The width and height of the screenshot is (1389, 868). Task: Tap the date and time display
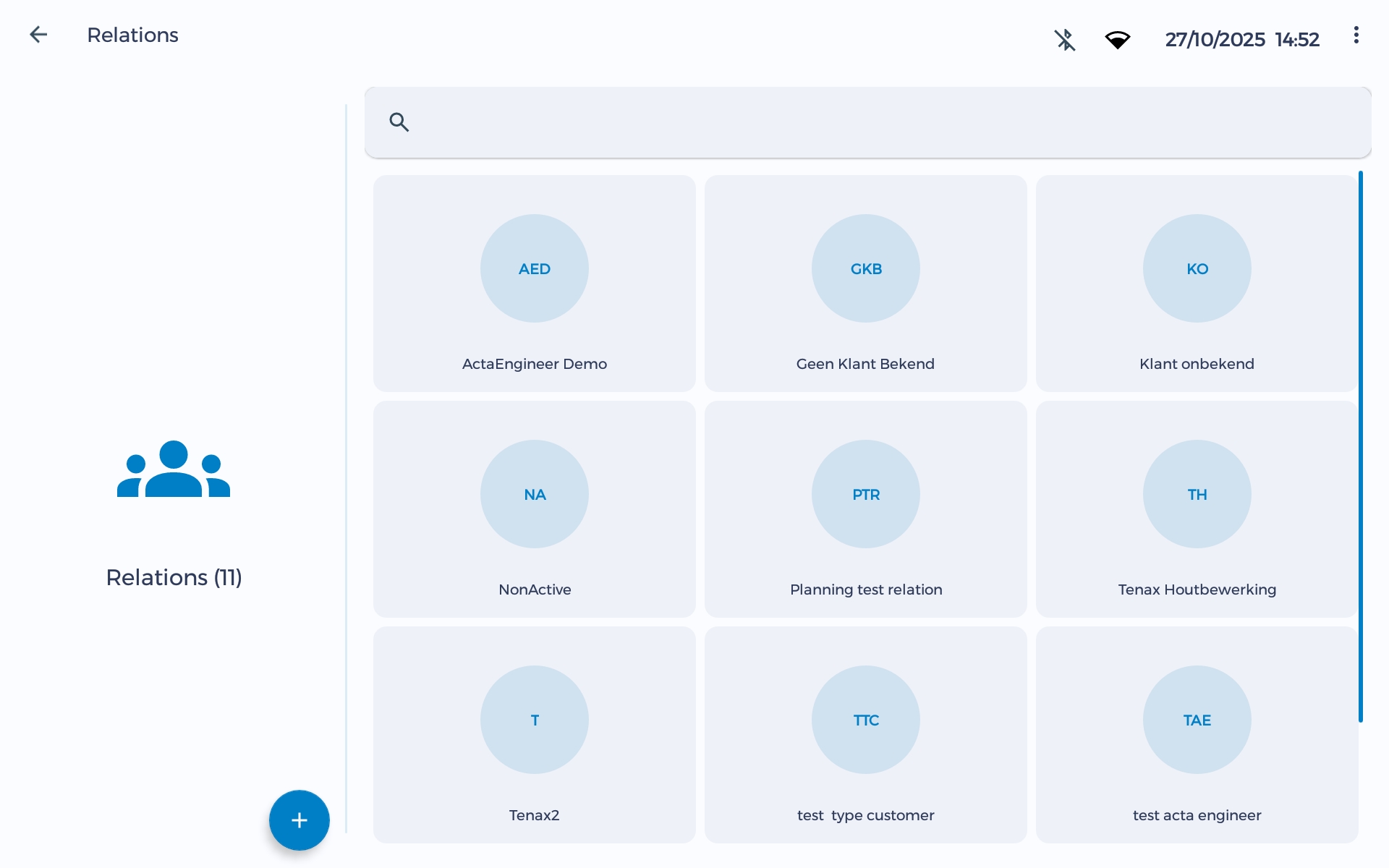[1241, 39]
